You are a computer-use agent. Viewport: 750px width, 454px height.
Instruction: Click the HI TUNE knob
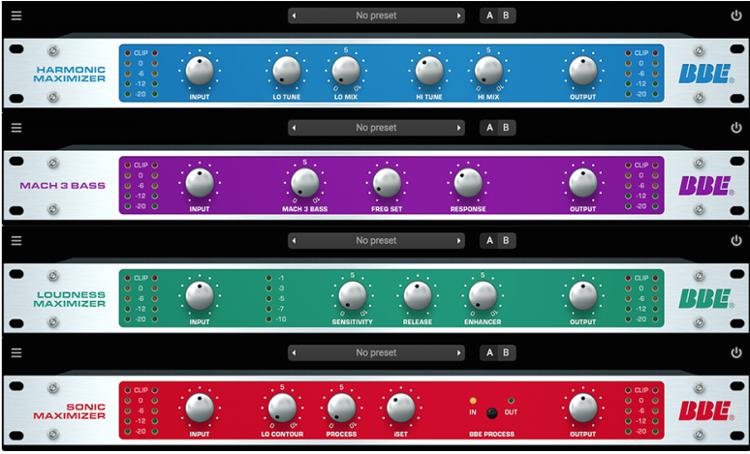(x=430, y=71)
